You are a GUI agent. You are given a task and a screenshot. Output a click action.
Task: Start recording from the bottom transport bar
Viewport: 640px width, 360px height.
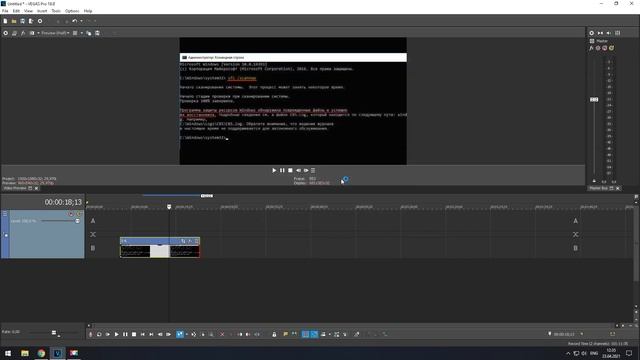[91, 334]
